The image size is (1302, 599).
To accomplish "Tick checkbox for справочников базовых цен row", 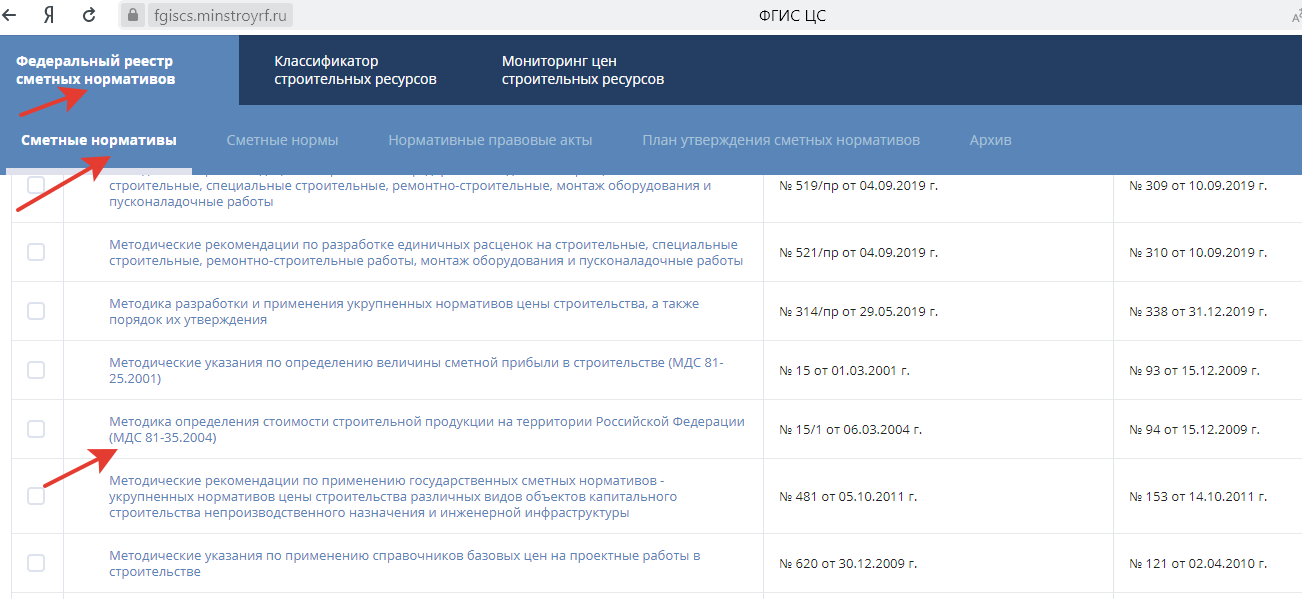I will [36, 563].
